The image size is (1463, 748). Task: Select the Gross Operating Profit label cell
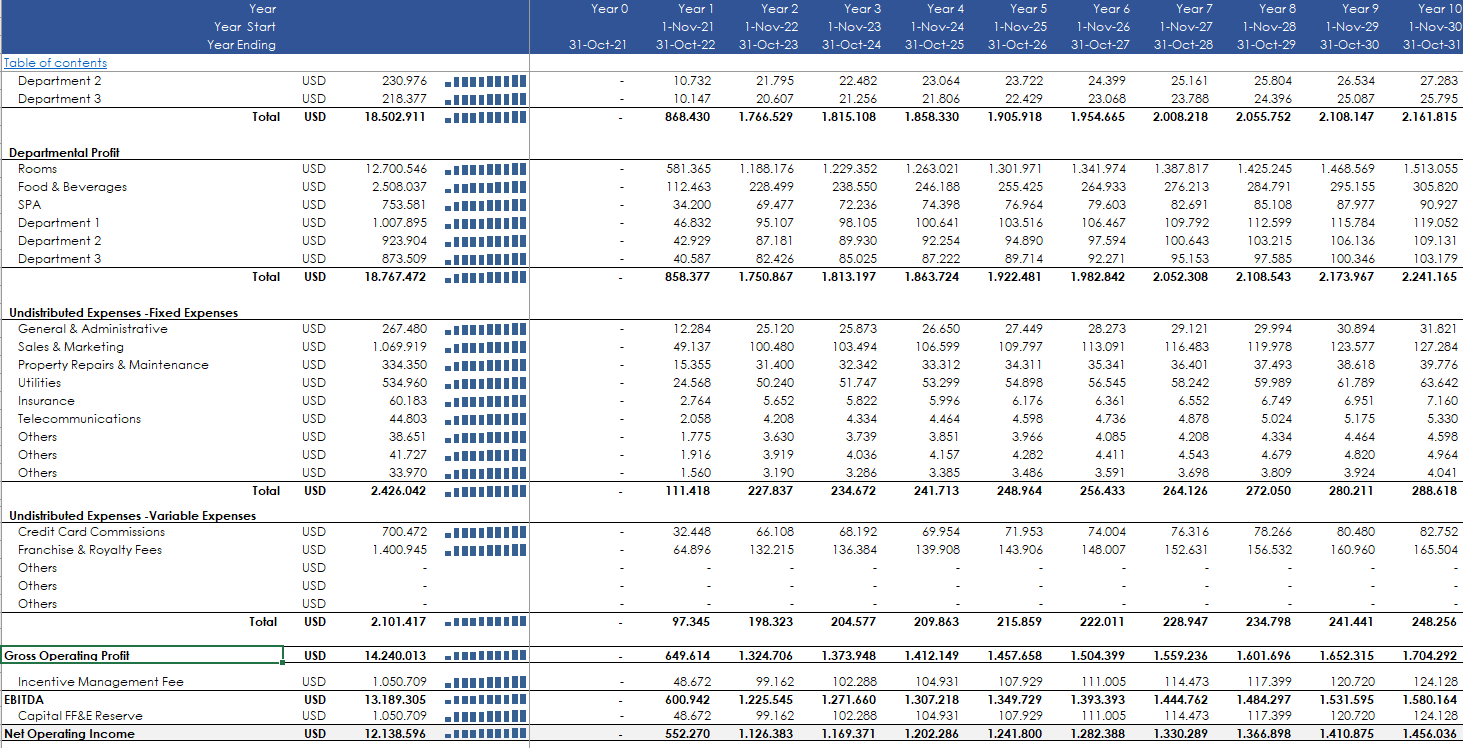[x=142, y=656]
